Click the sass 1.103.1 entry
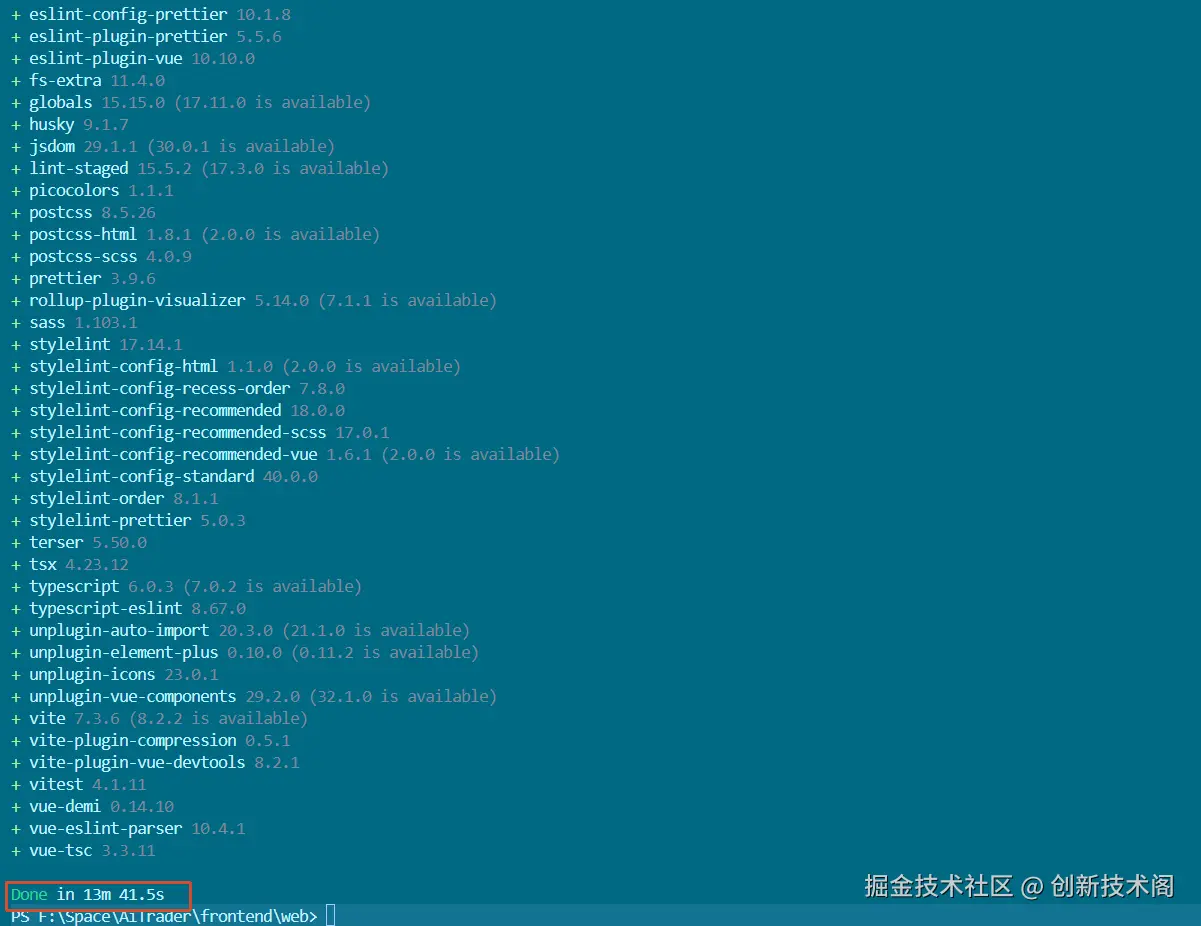 74,323
